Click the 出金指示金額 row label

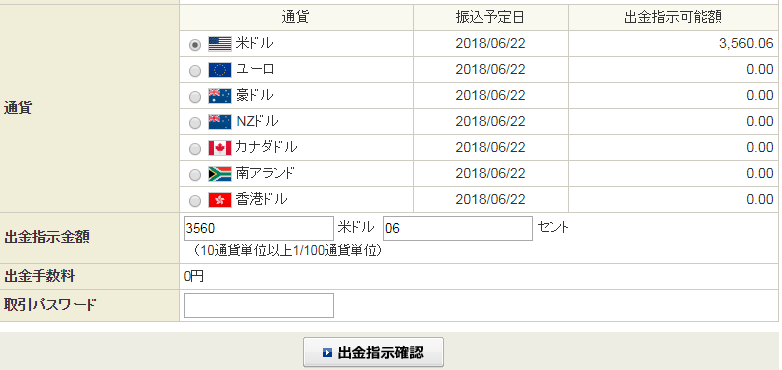click(46, 237)
